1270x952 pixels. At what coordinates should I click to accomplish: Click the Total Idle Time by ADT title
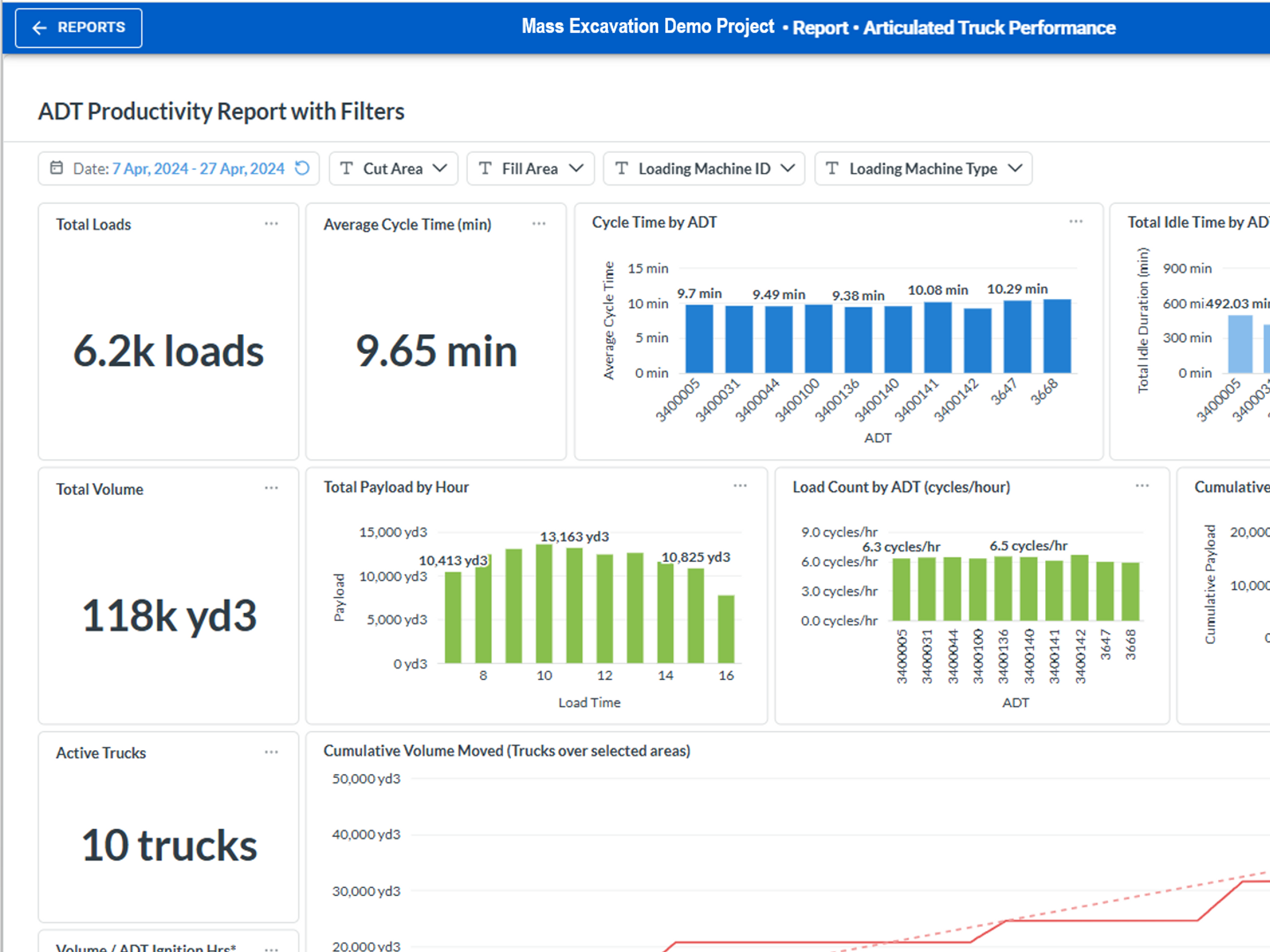pos(1199,222)
